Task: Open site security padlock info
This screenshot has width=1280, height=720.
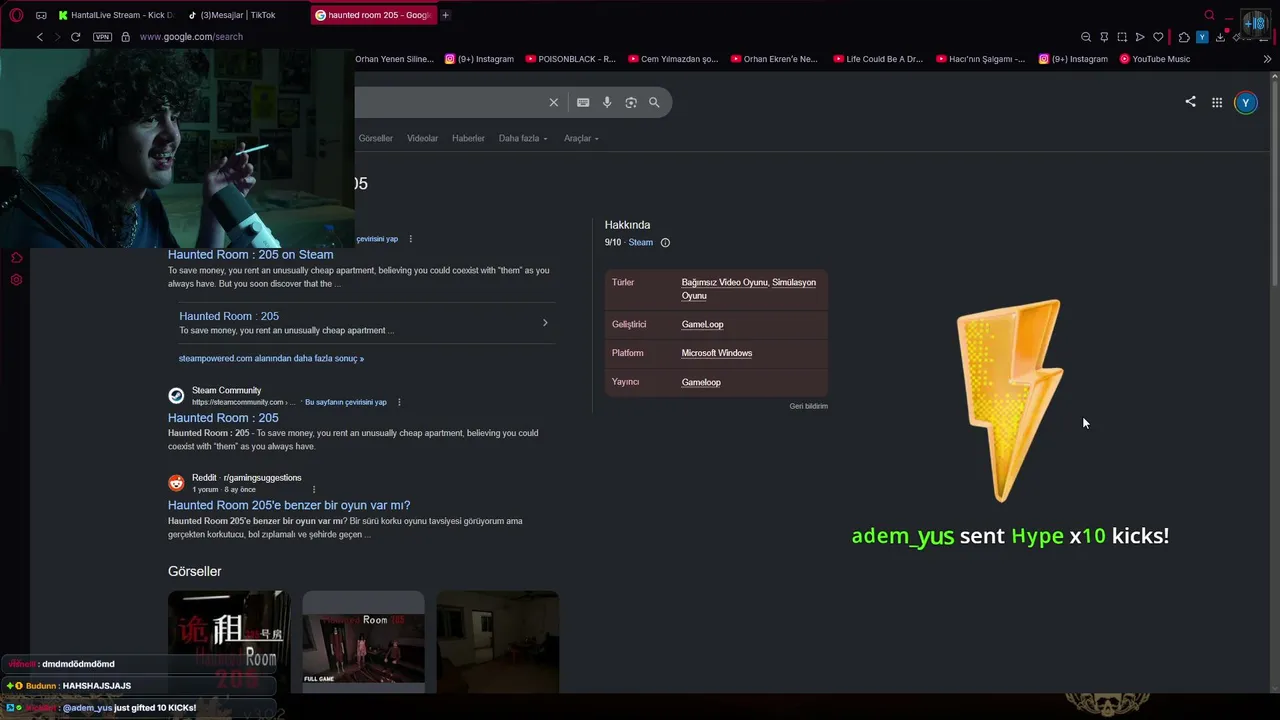Action: [125, 37]
